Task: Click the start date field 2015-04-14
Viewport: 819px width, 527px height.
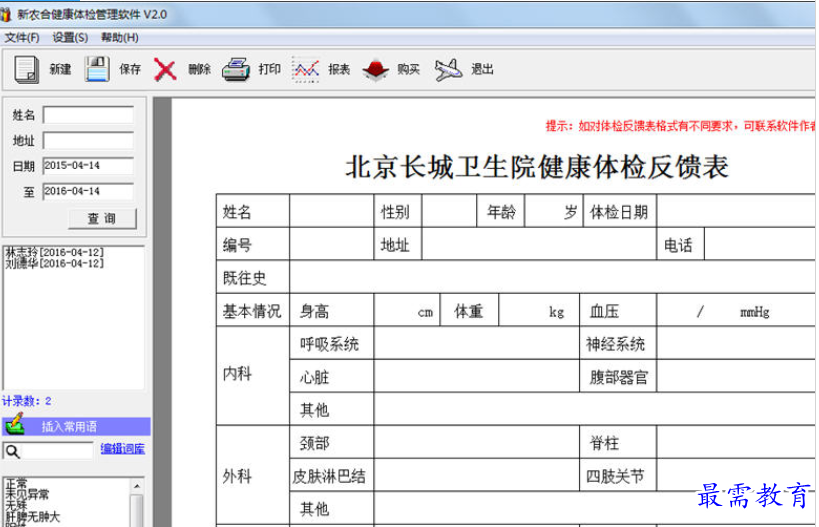Action: (88, 166)
